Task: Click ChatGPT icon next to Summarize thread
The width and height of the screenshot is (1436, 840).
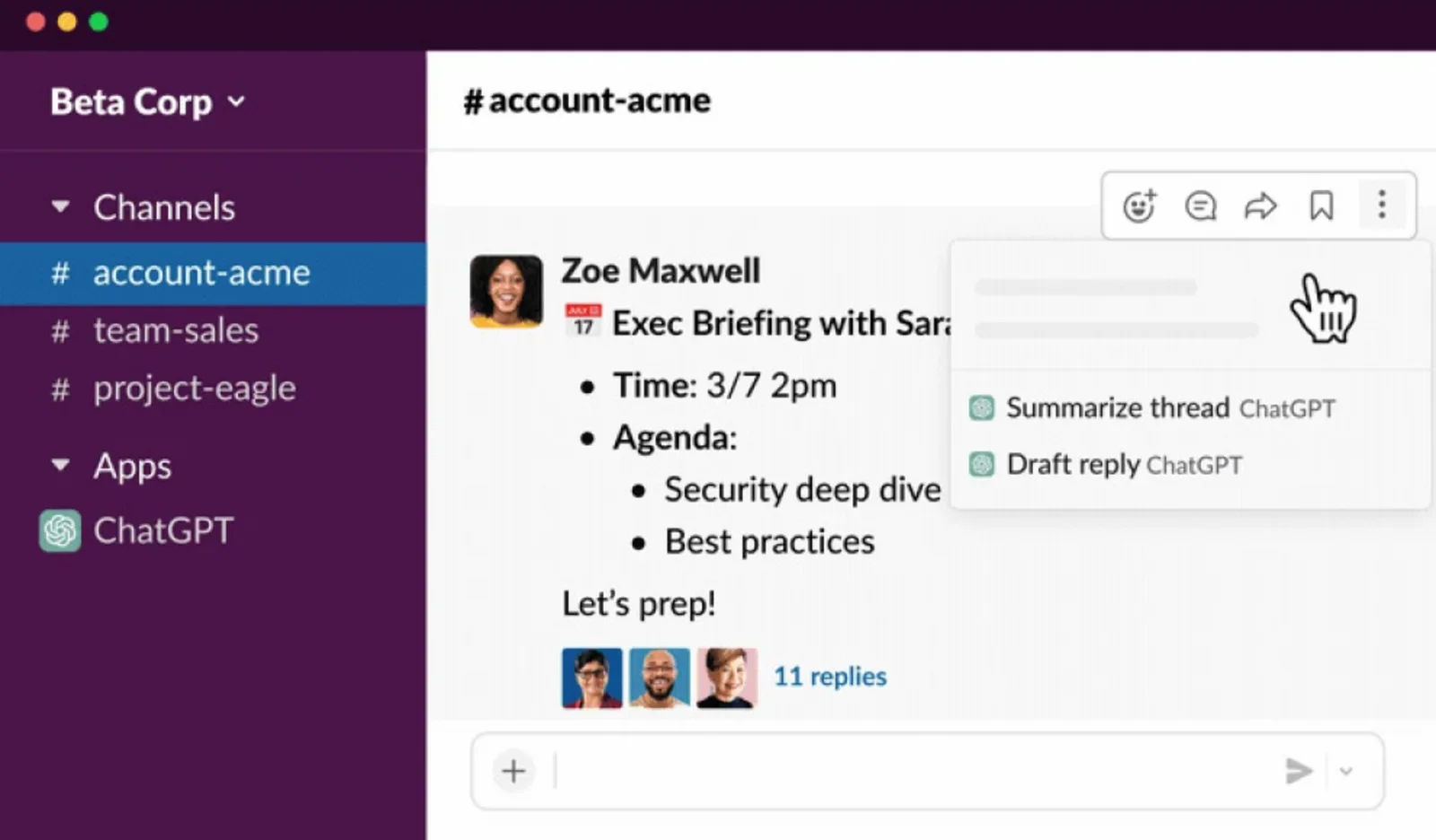Action: (x=982, y=408)
